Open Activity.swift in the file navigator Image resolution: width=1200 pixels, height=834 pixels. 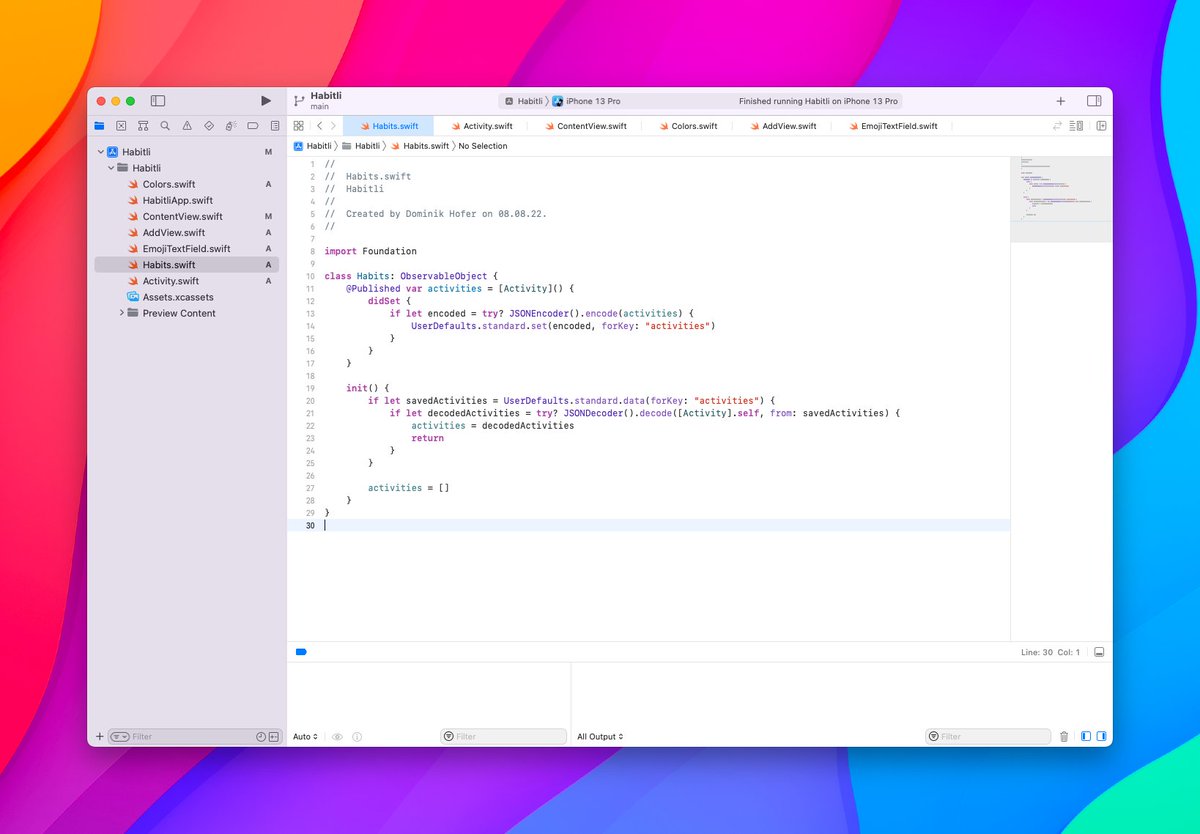pos(170,281)
